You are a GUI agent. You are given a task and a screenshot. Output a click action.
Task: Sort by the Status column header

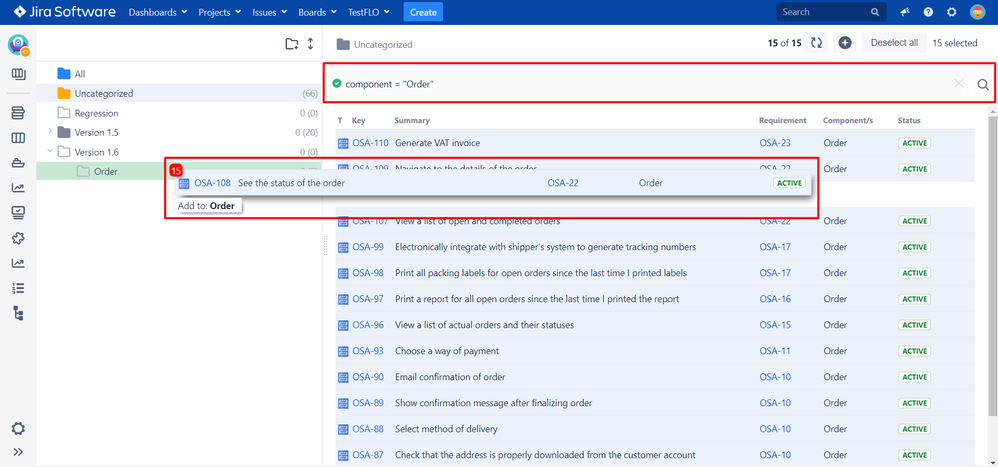pos(909,120)
